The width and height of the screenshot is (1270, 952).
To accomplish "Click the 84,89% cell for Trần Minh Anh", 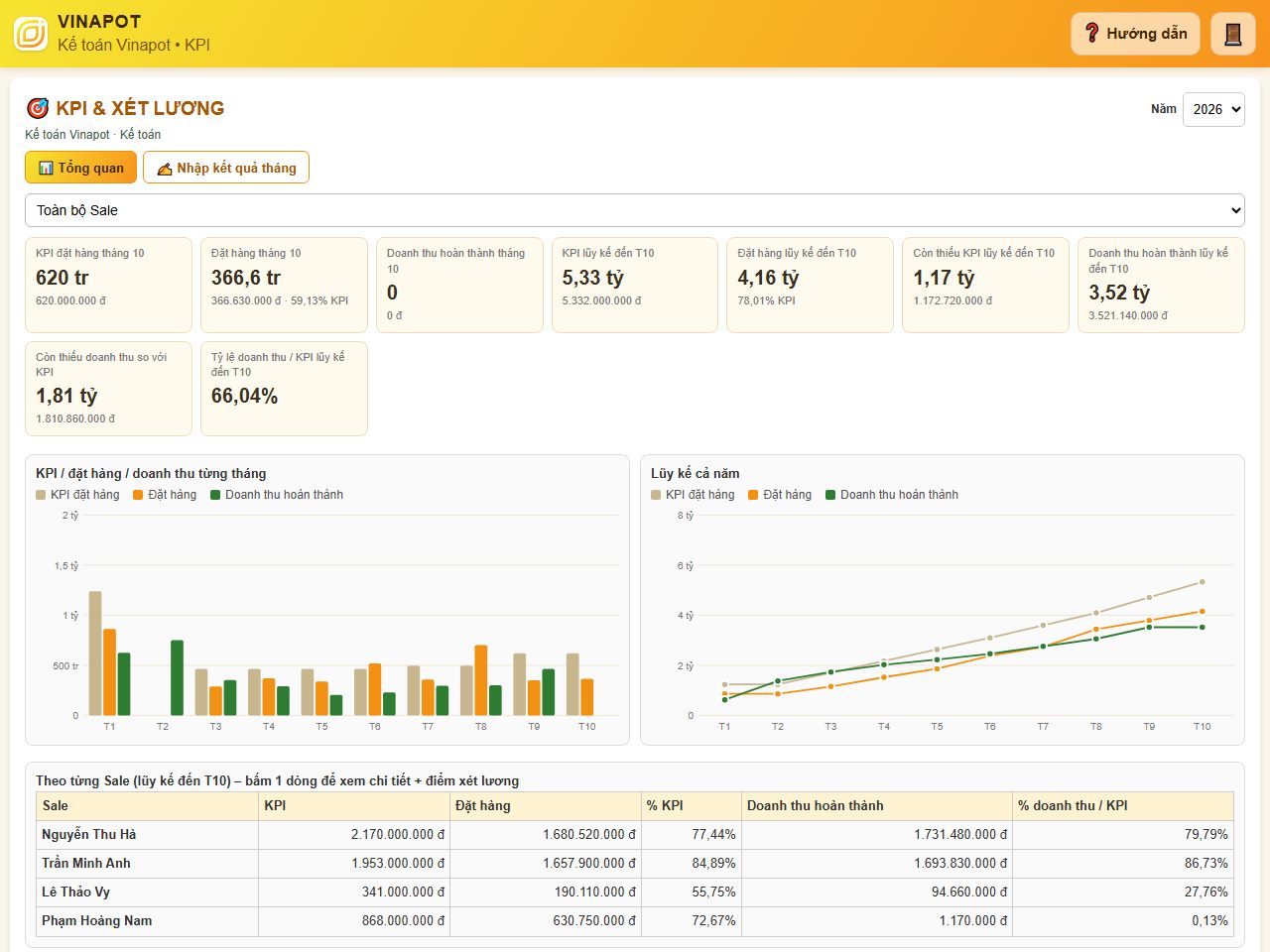I will (691, 864).
